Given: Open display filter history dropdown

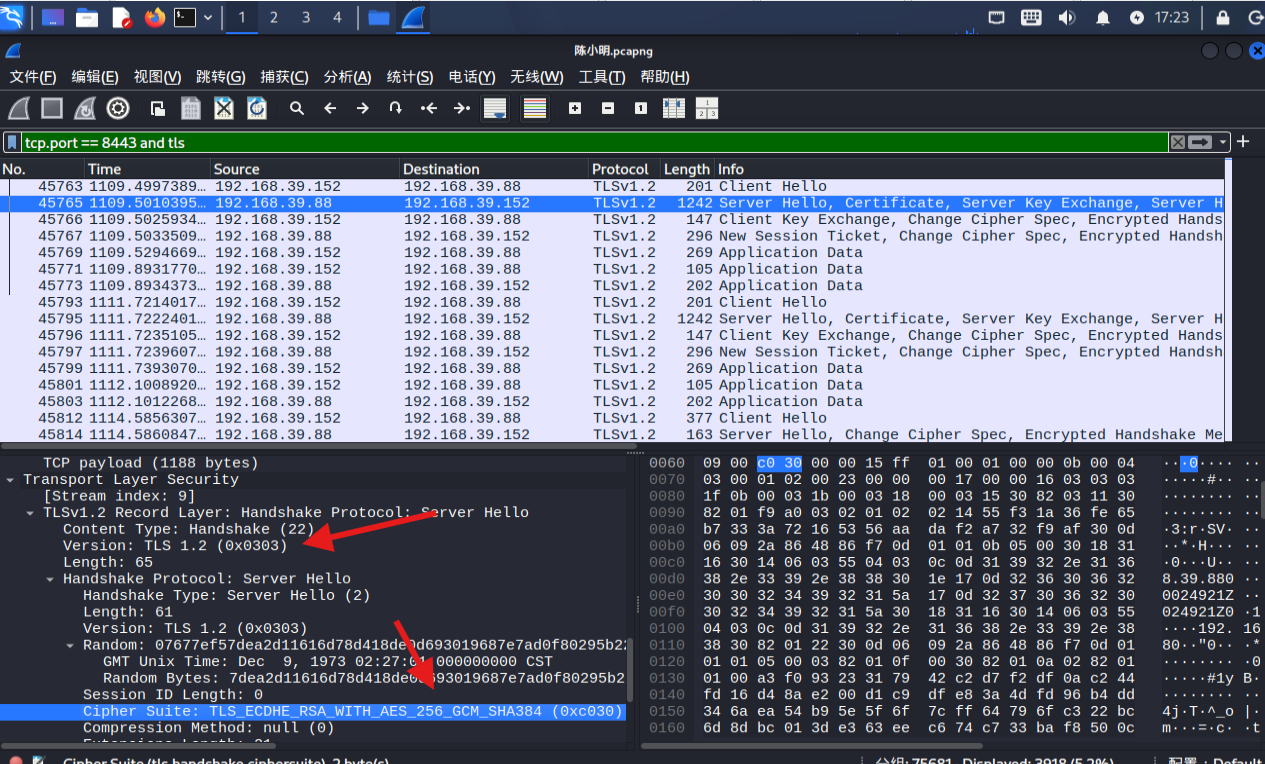Looking at the screenshot, I should (x=1223, y=142).
